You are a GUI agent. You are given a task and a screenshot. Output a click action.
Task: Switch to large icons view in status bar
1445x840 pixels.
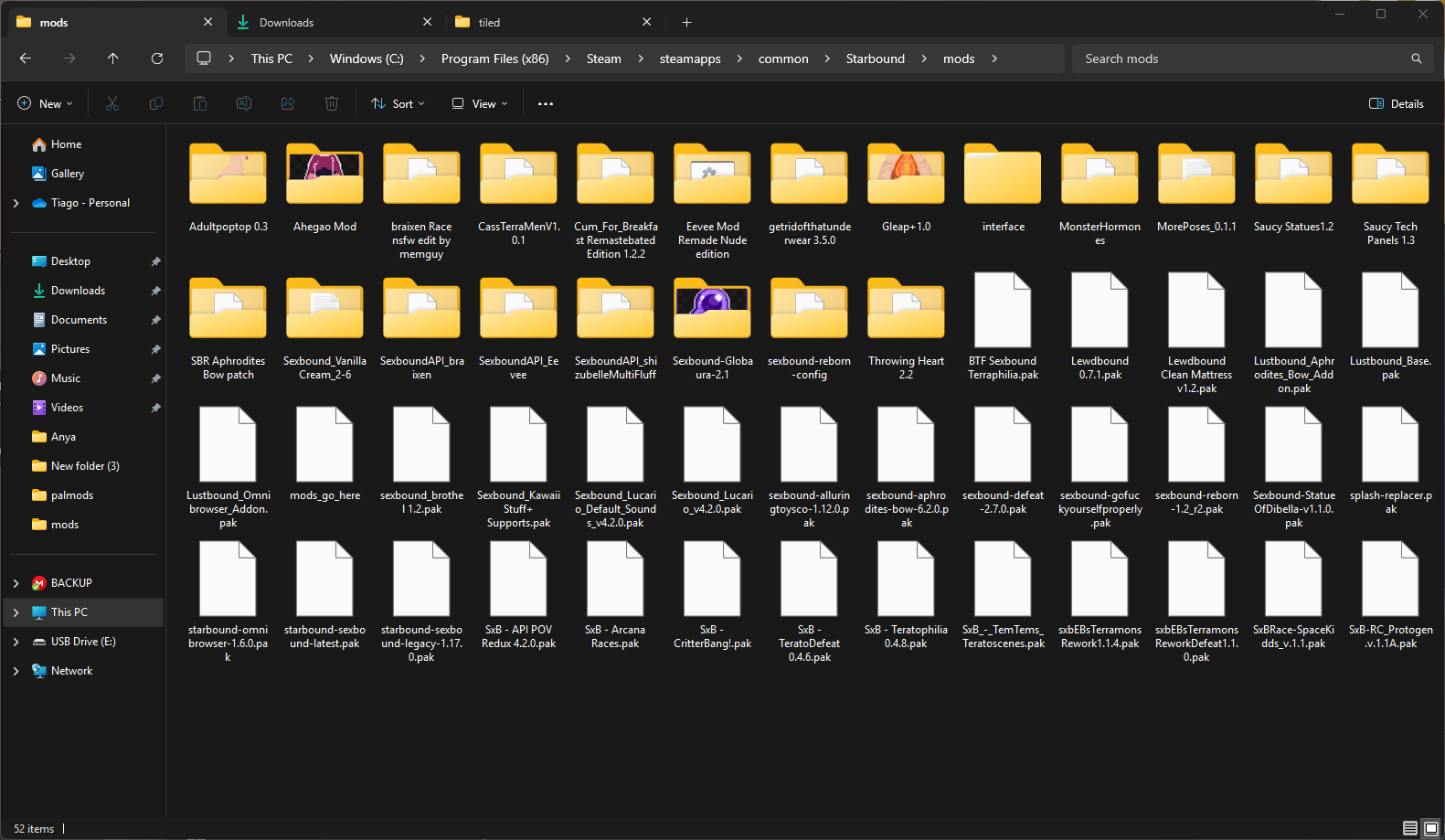(1431, 828)
